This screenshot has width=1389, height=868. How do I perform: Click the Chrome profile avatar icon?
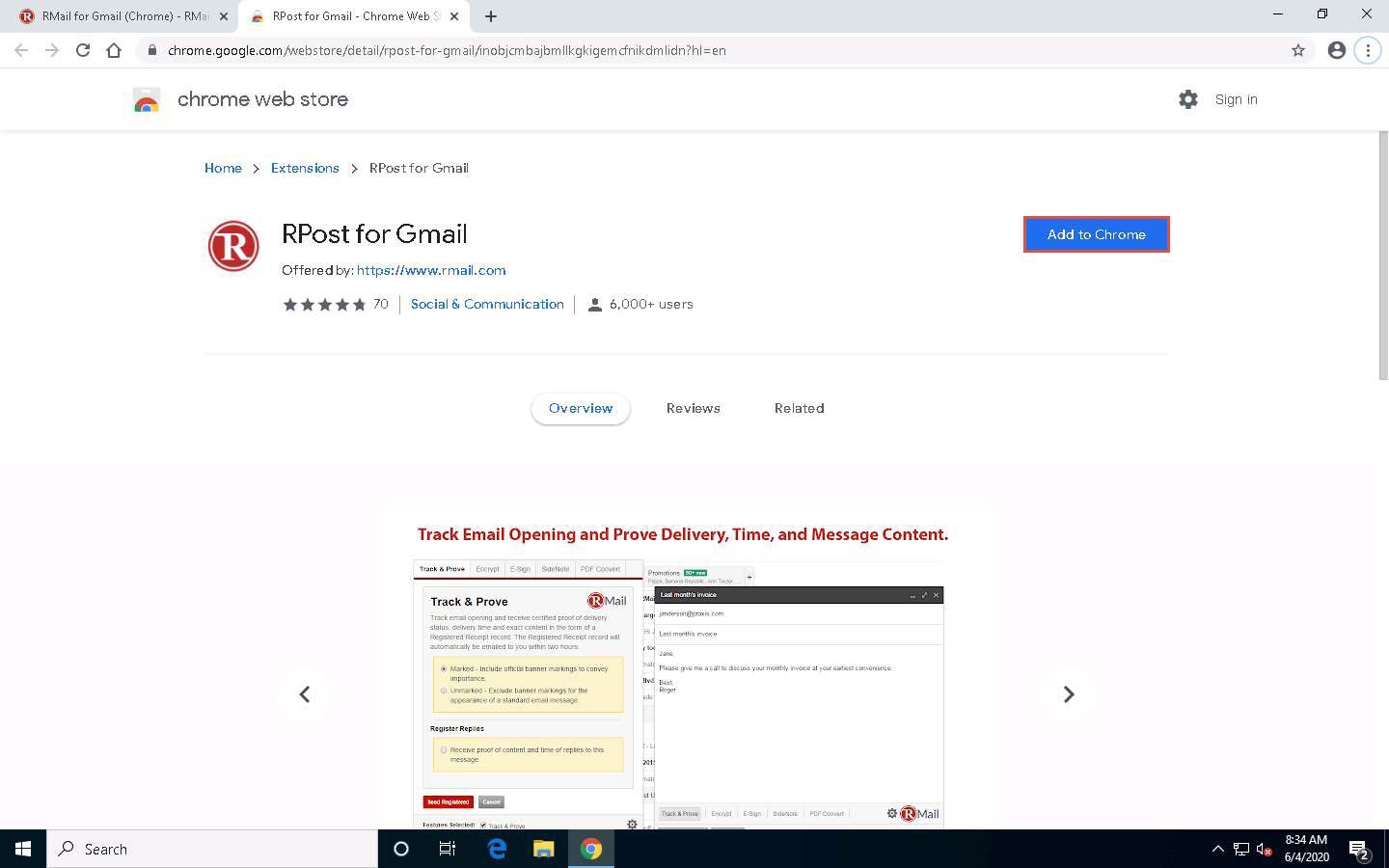pos(1336,50)
